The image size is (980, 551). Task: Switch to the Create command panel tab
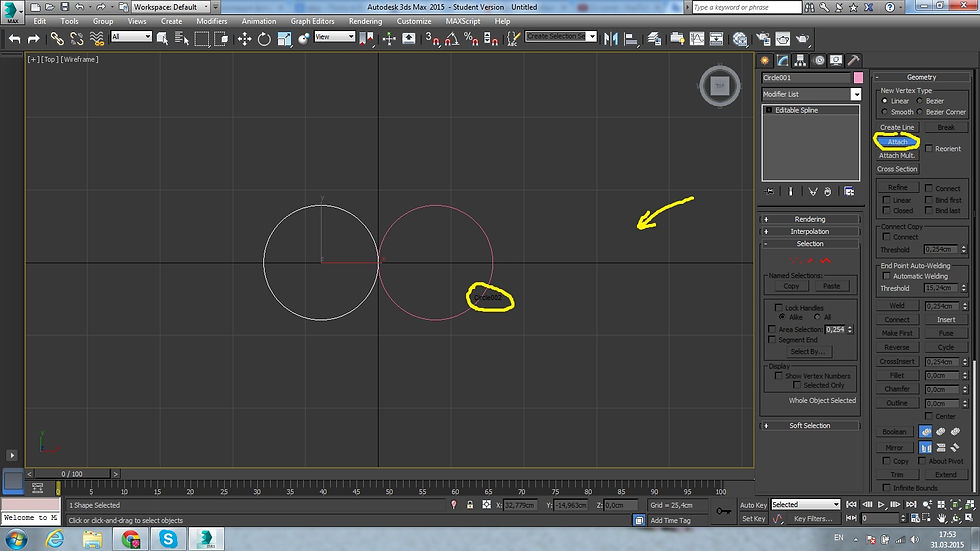[764, 61]
